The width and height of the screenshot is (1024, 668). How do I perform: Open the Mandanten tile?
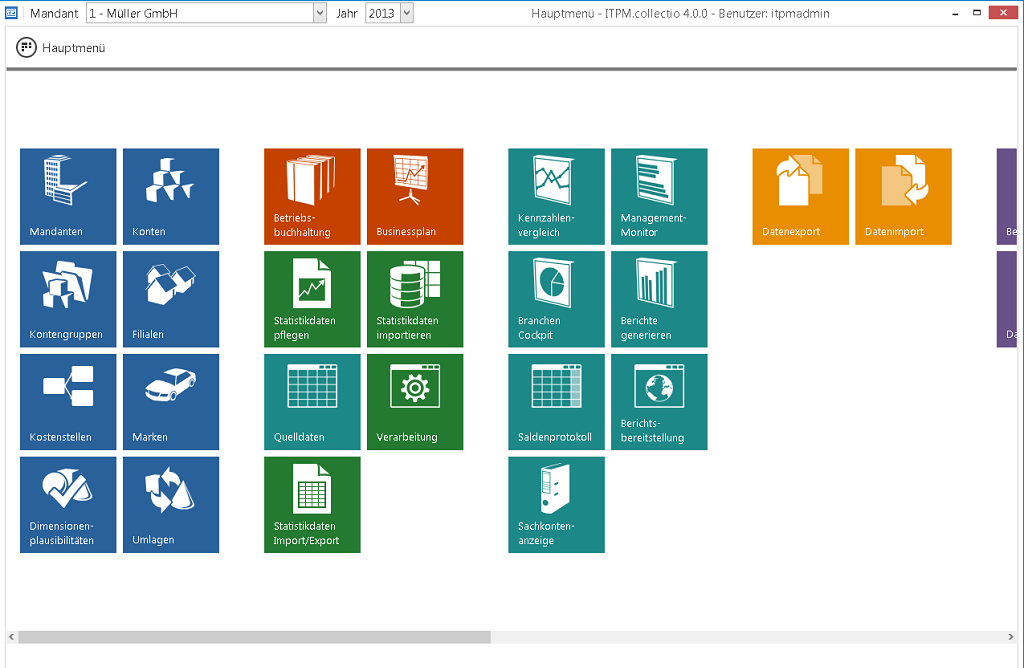tap(68, 196)
